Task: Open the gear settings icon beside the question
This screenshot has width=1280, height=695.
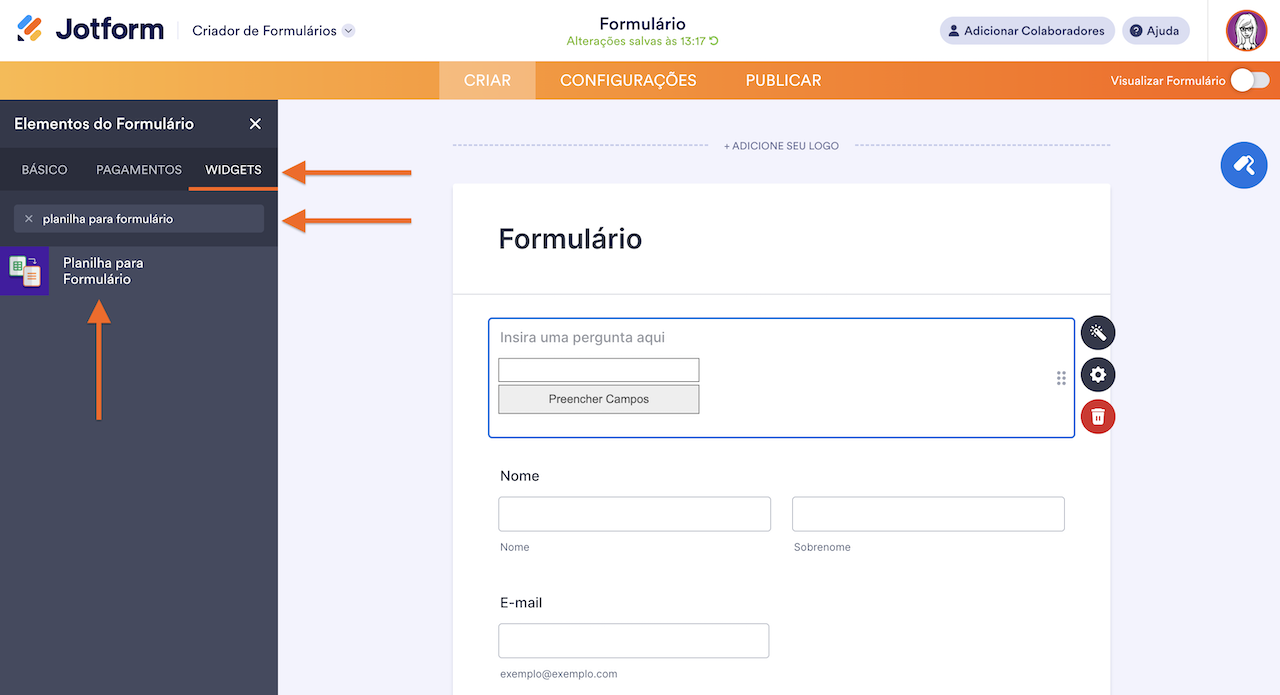Action: 1097,374
